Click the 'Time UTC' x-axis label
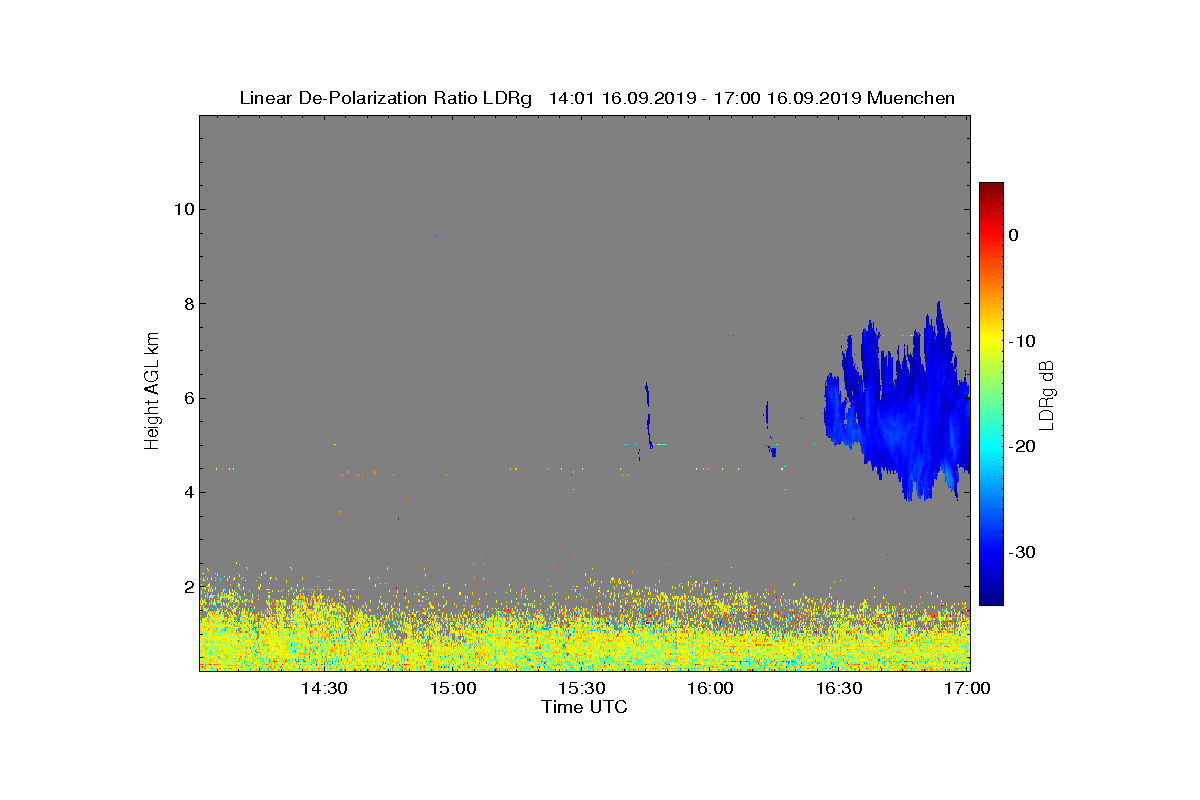Viewport: 1200px width, 800px height. 585,707
